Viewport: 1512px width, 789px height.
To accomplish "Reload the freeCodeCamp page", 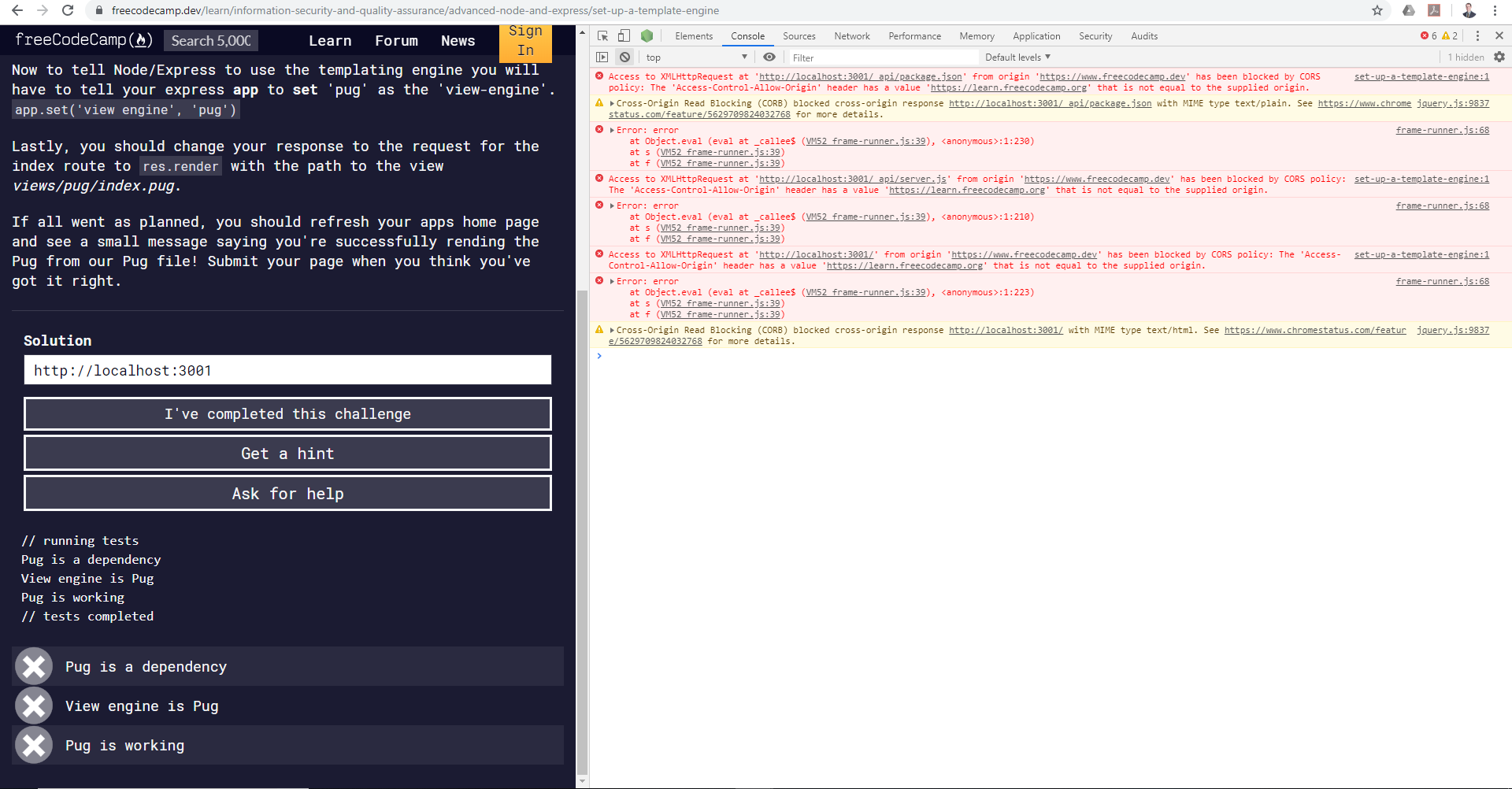I will click(68, 10).
